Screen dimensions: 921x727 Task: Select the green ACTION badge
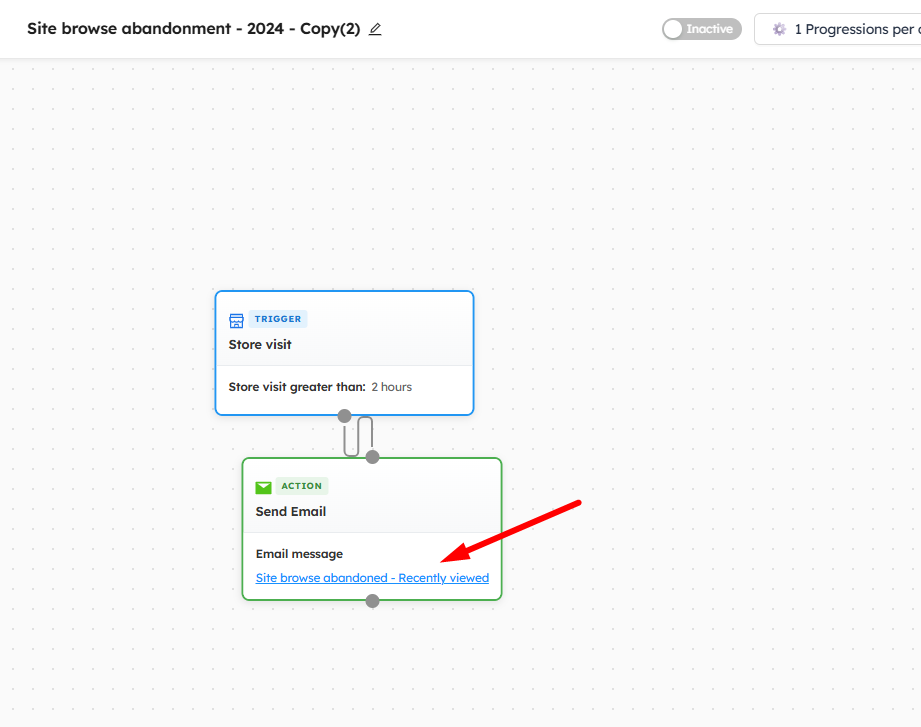tap(301, 486)
